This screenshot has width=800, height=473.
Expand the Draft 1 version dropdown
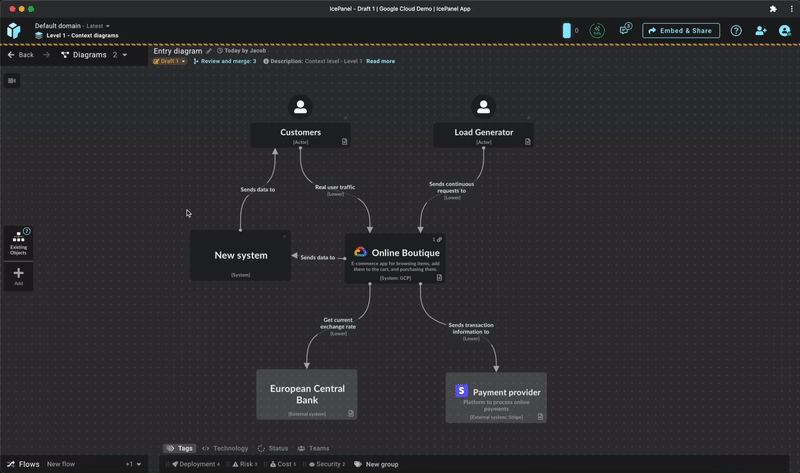click(169, 61)
